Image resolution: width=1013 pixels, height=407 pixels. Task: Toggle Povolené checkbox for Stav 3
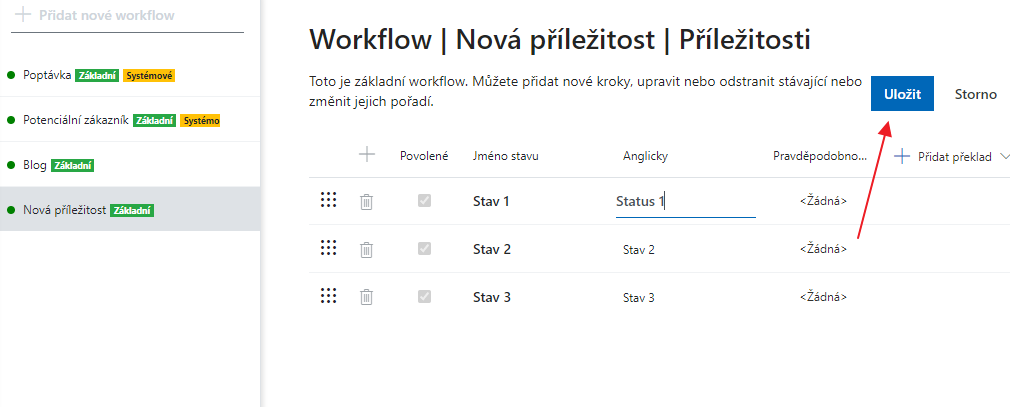(424, 297)
